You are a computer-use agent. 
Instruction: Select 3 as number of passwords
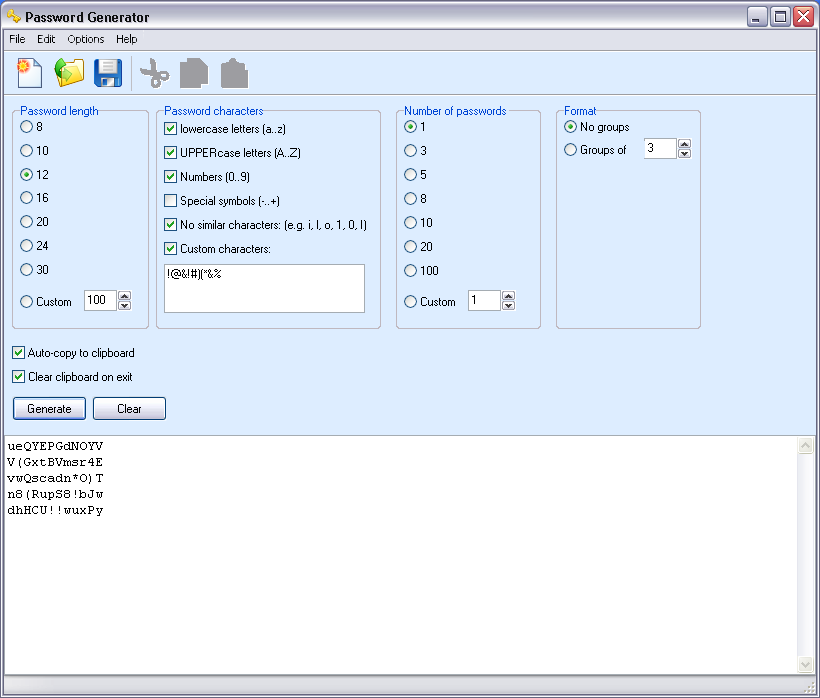(x=411, y=151)
